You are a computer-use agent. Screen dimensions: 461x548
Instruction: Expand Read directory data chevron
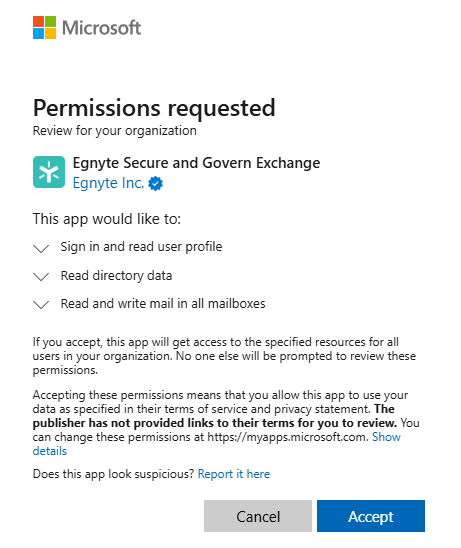click(41, 276)
